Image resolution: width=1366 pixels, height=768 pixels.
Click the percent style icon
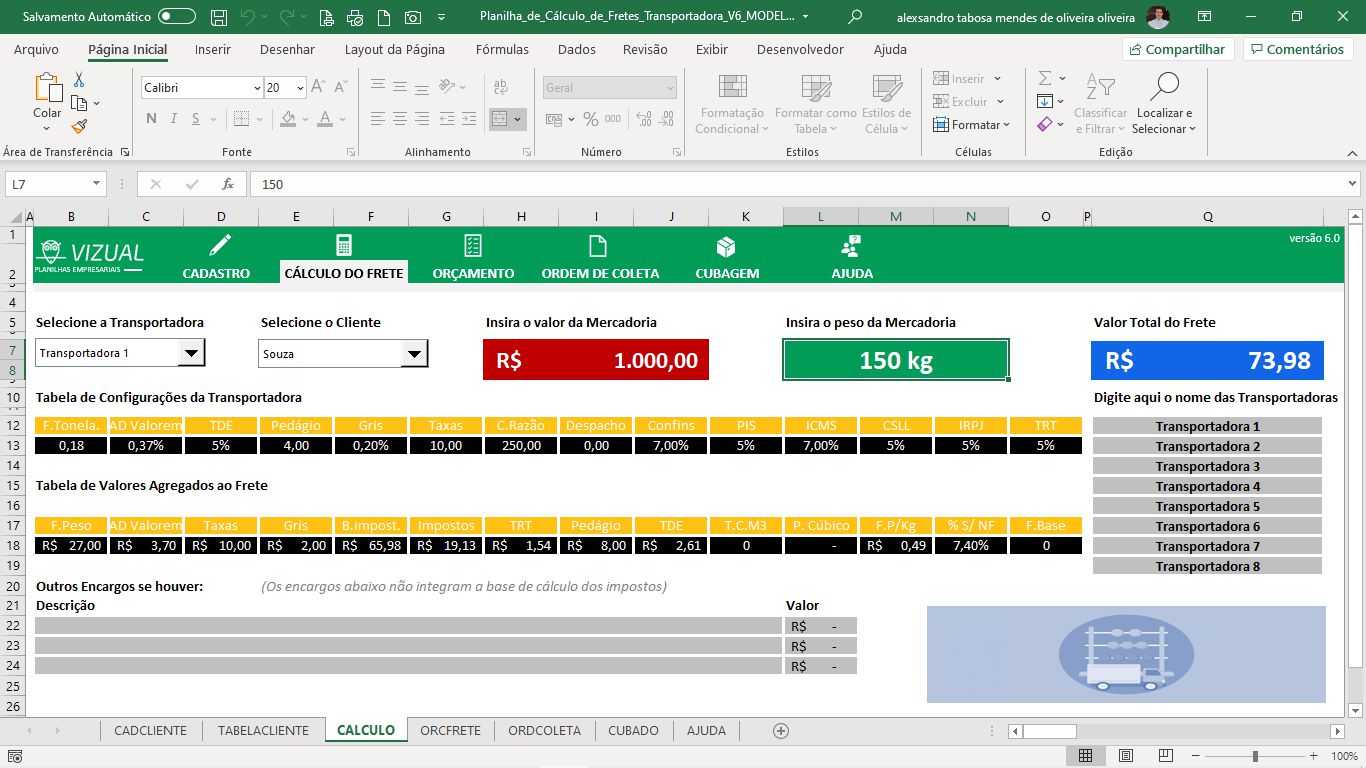pos(590,119)
